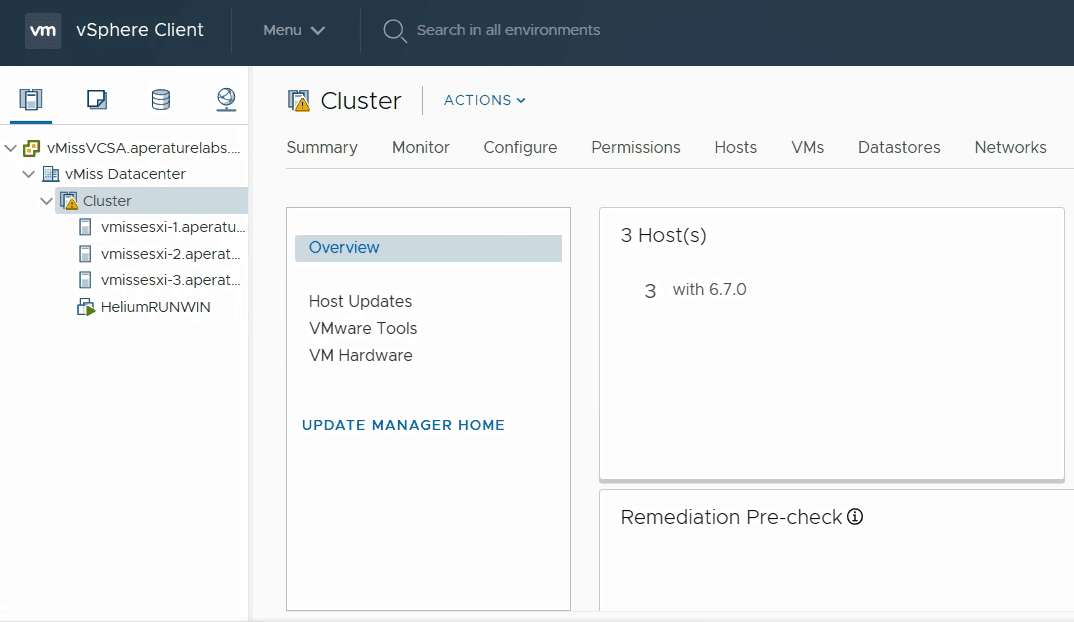Click the 'with 6.7.0' version text
1074x622 pixels.
[x=710, y=290]
